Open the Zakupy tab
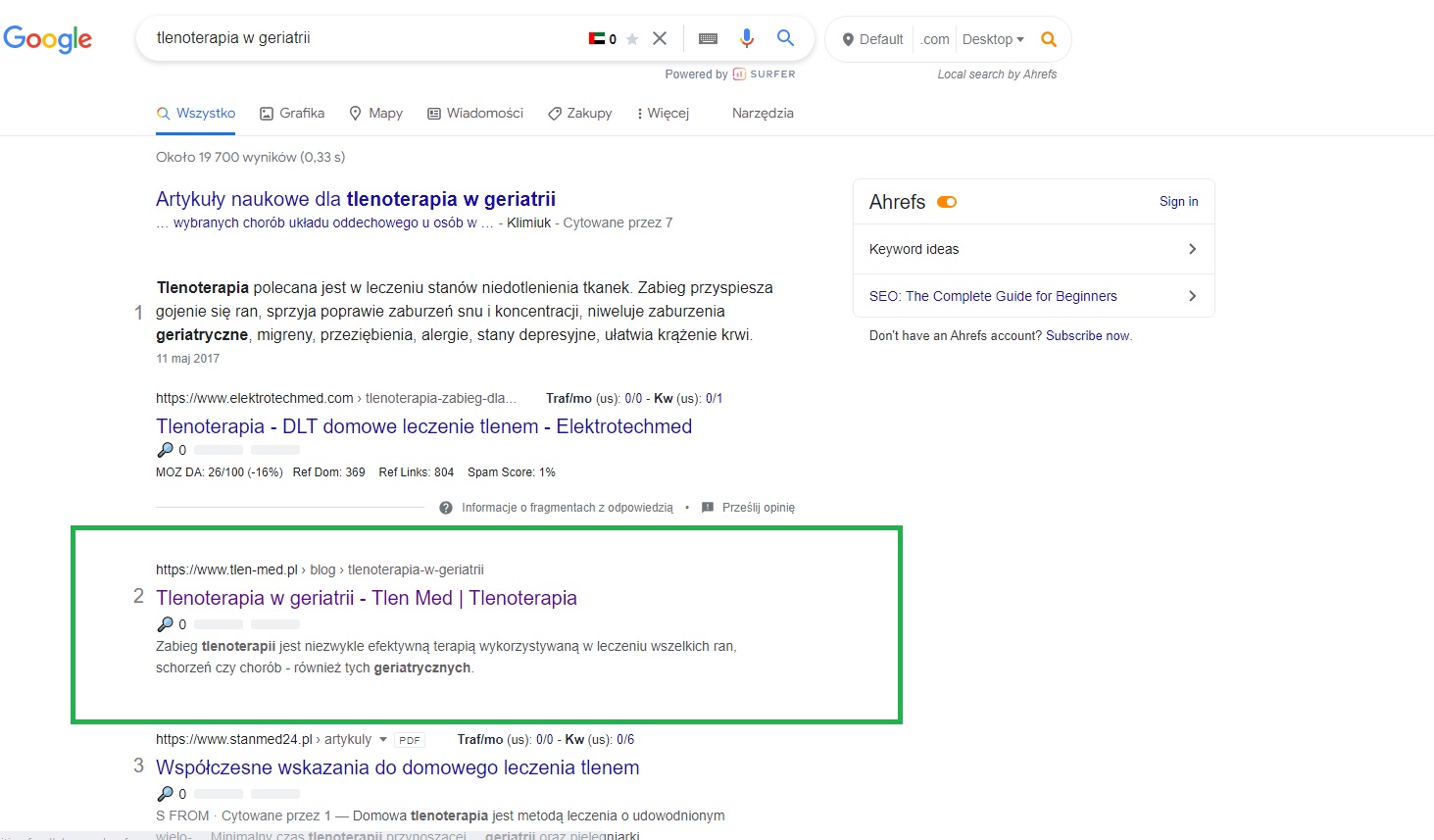The width and height of the screenshot is (1434, 840). [x=580, y=113]
